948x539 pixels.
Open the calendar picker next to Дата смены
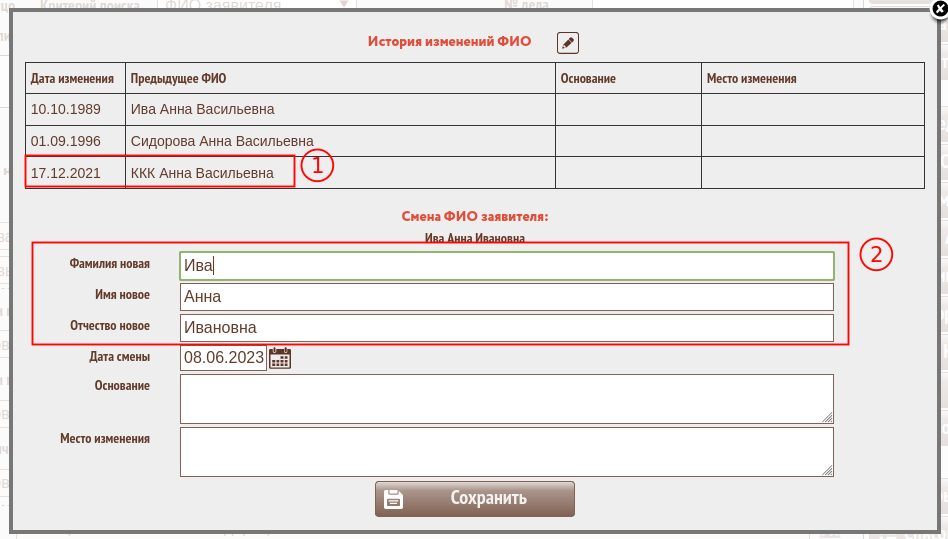pos(280,358)
